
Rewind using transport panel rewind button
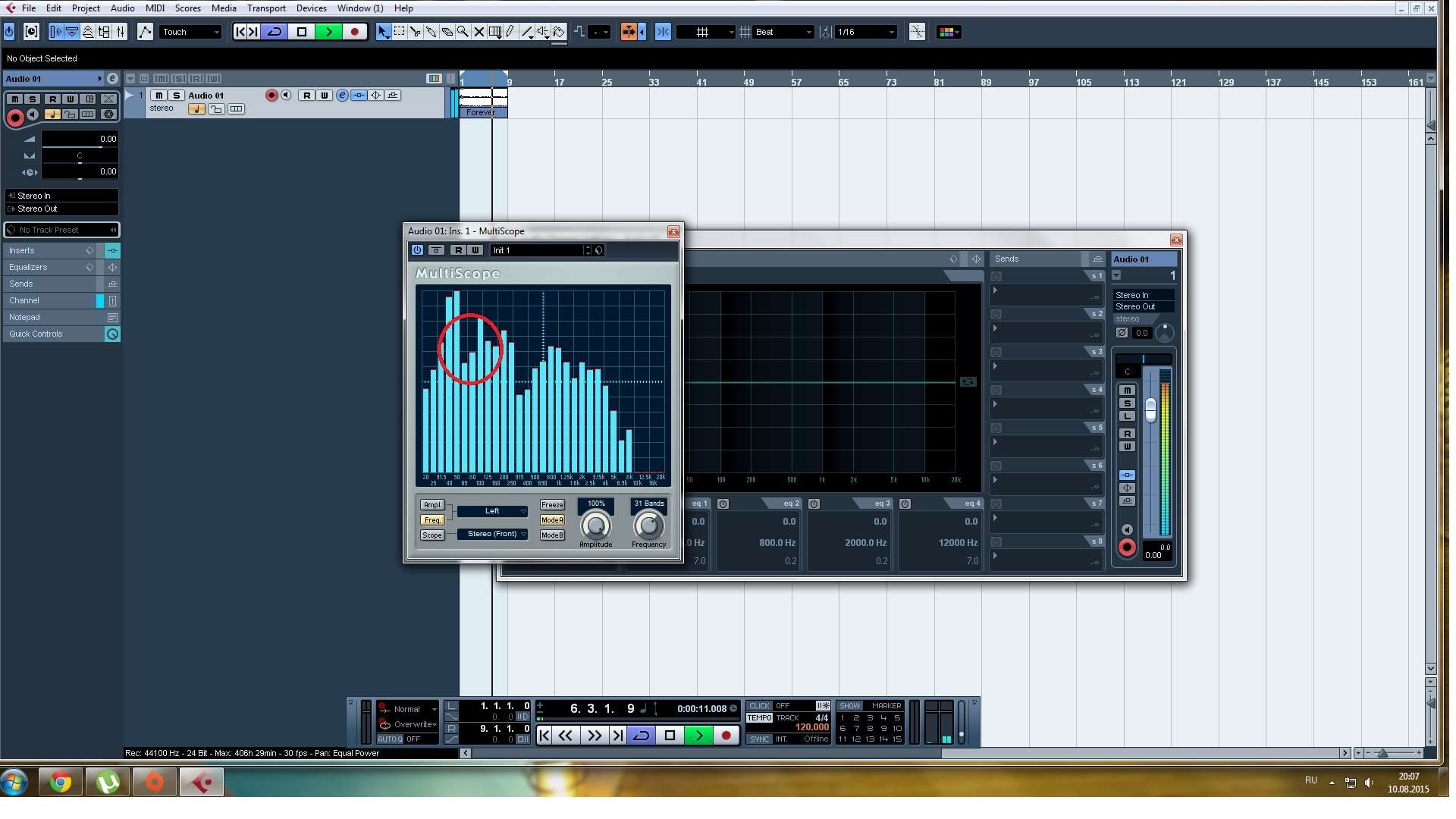[566, 735]
